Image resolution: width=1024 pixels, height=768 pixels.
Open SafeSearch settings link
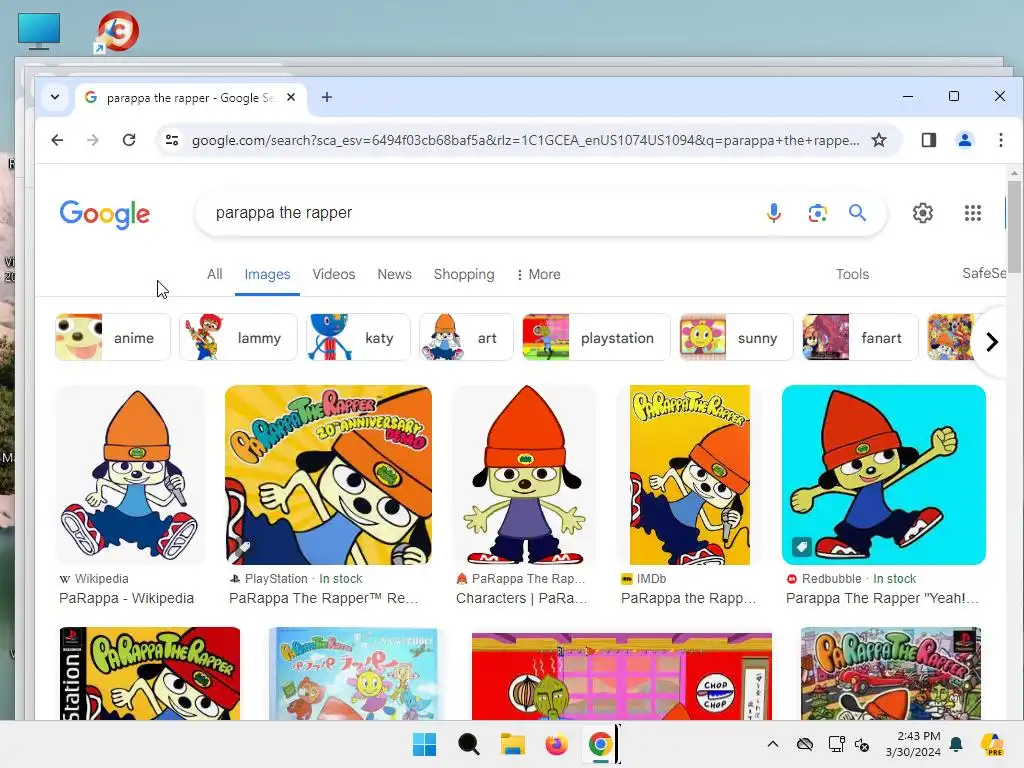(984, 273)
